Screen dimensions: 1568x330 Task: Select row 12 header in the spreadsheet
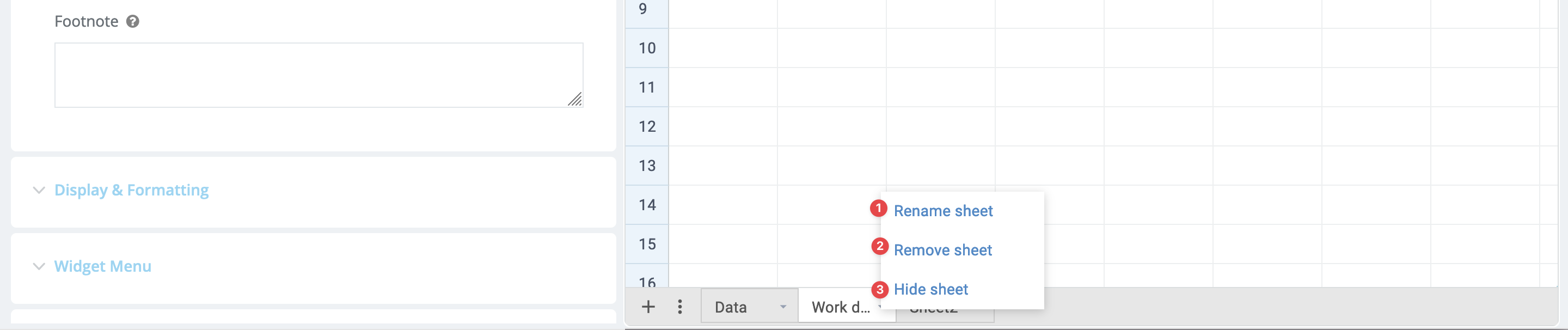click(x=647, y=127)
